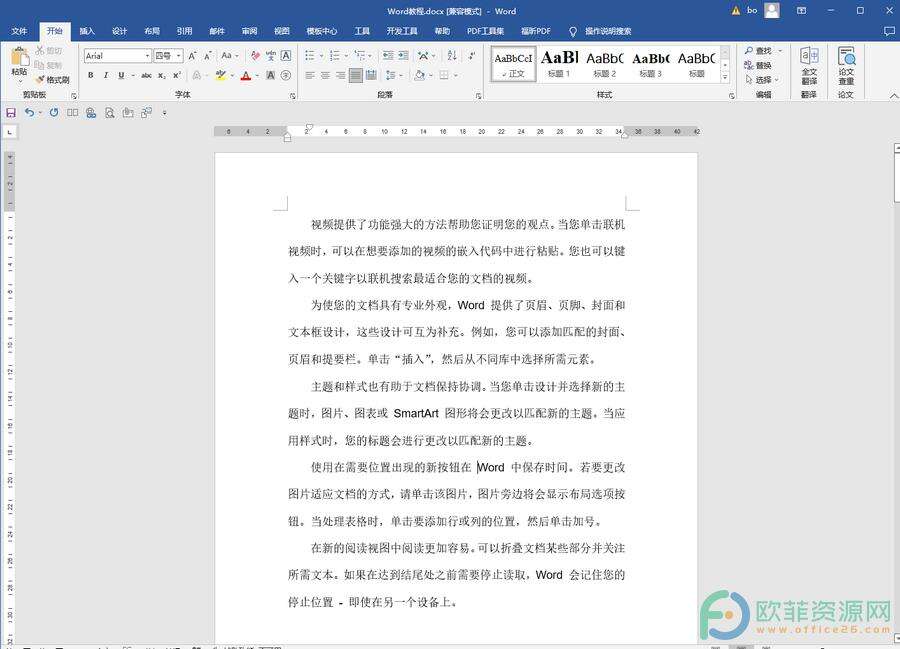Viewport: 900px width, 649px height.
Task: Open the comments icon at top right
Action: pos(889,31)
